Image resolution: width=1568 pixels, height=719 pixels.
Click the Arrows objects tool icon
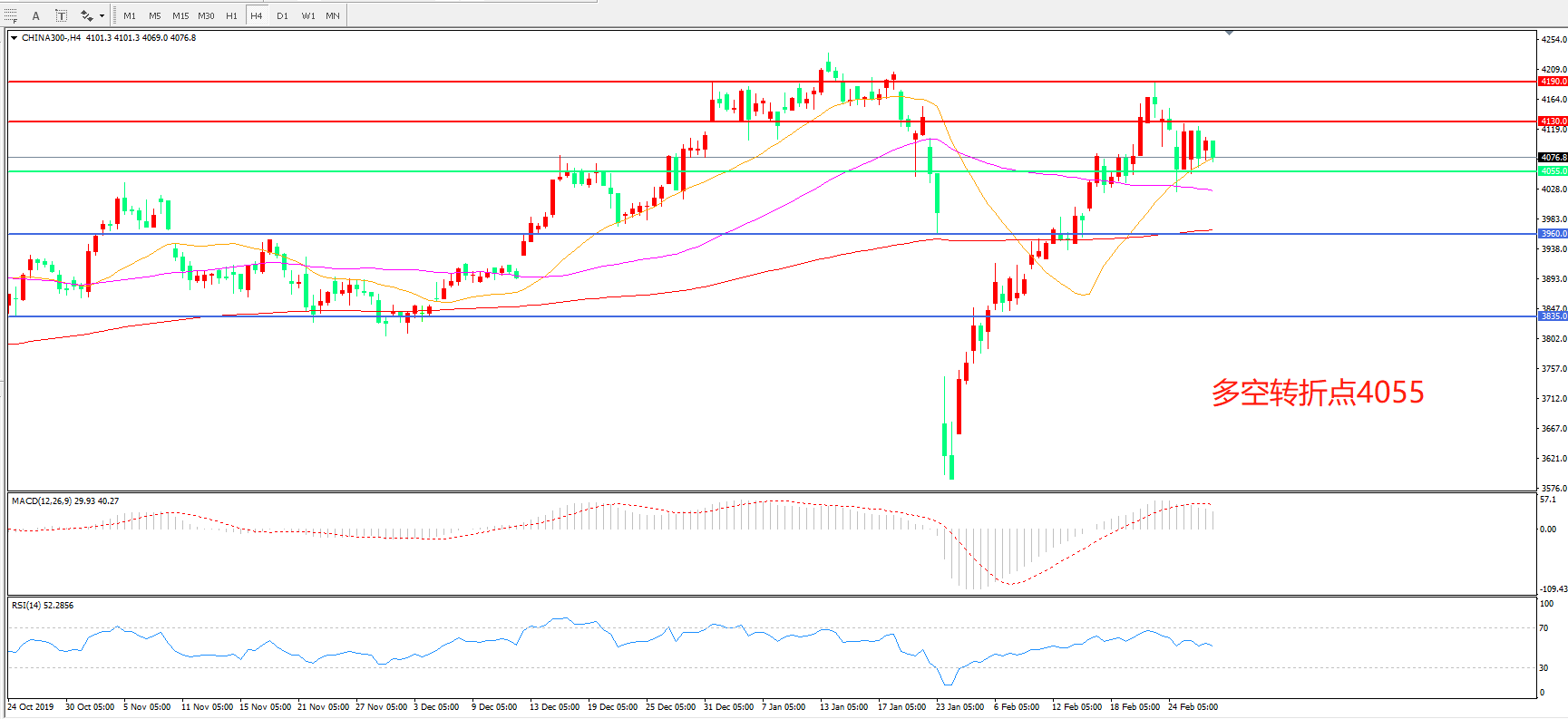[86, 15]
